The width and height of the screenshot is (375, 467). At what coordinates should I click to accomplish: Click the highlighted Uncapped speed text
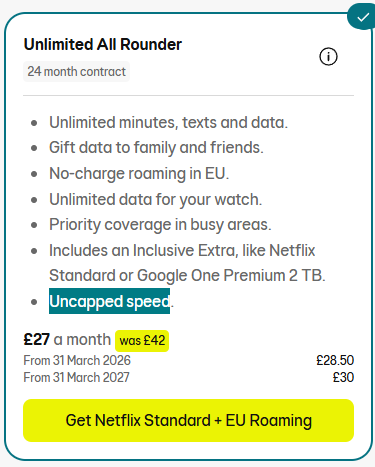click(109, 301)
